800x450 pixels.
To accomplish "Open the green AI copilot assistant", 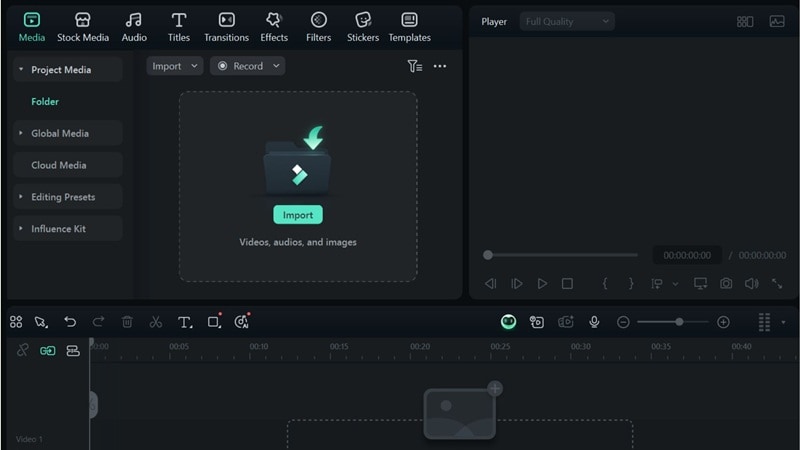I will (x=508, y=321).
